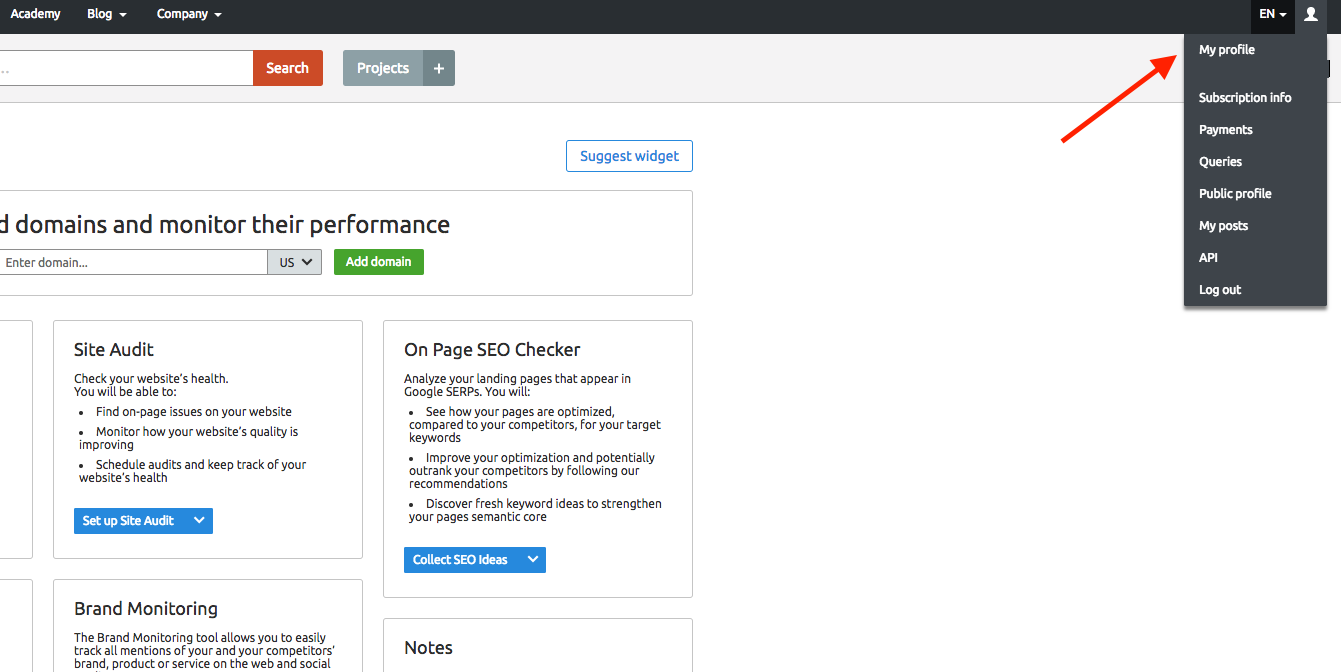Open the user account profile icon
Image resolution: width=1341 pixels, height=672 pixels.
[1310, 14]
